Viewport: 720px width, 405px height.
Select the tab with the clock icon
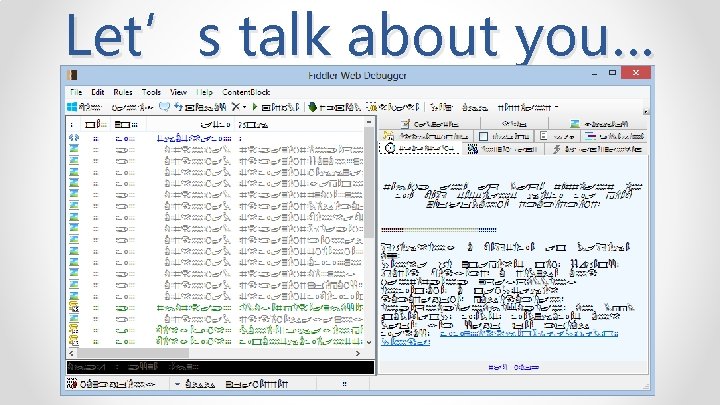coord(421,148)
